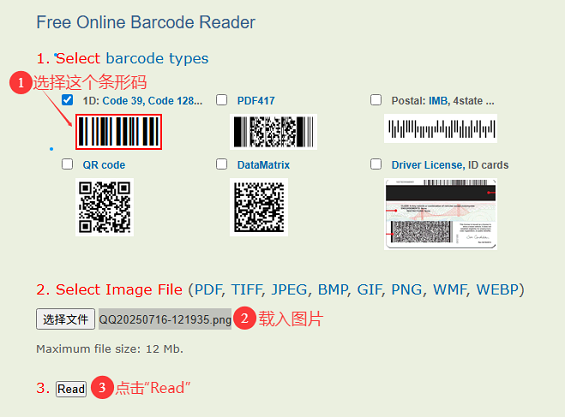The image size is (565, 417).
Task: Enable the DataMatrix checkbox
Action: pos(222,164)
